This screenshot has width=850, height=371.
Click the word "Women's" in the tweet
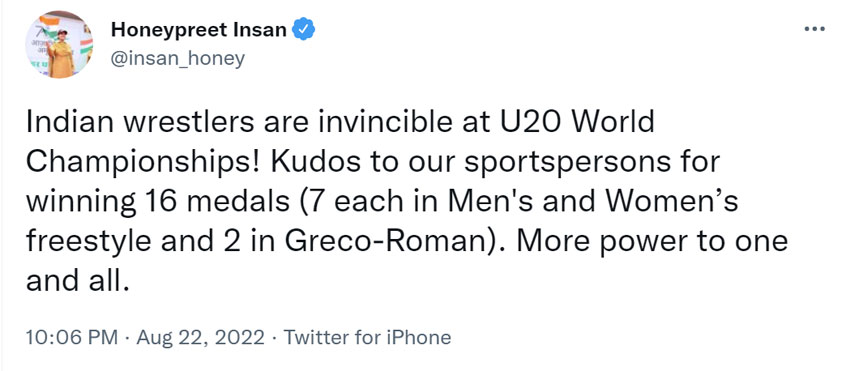click(x=672, y=201)
